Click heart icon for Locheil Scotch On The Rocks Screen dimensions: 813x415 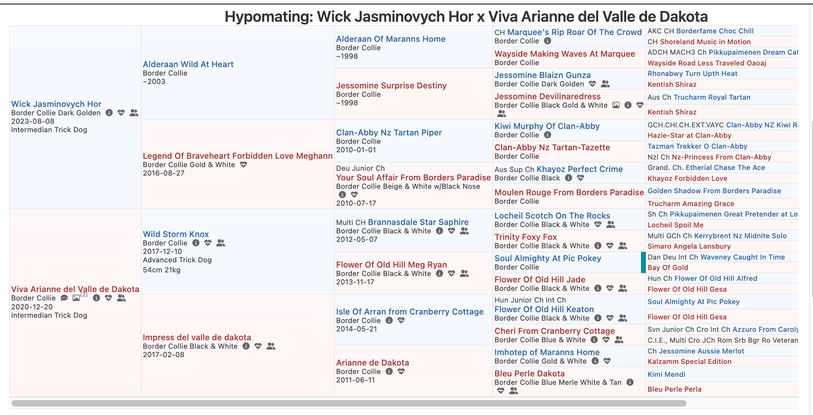tap(598, 225)
